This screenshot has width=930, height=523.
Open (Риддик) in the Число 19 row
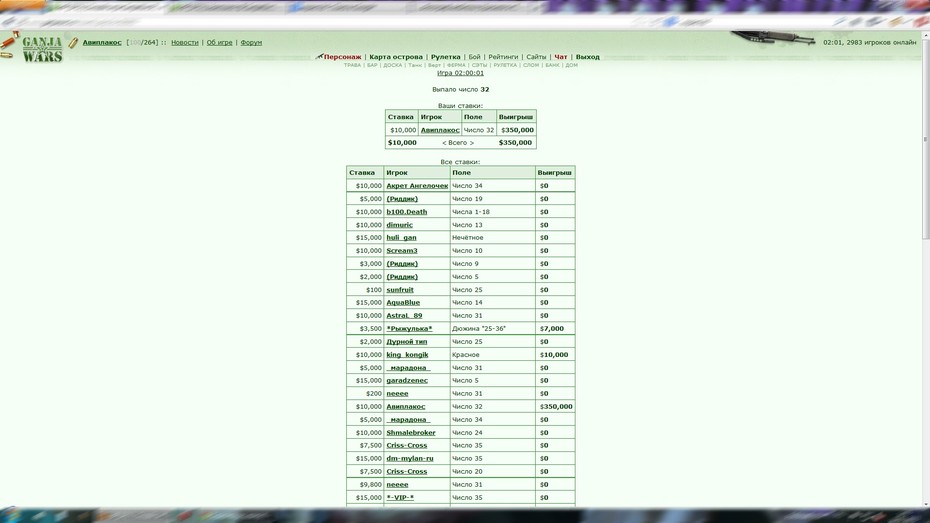coord(402,199)
